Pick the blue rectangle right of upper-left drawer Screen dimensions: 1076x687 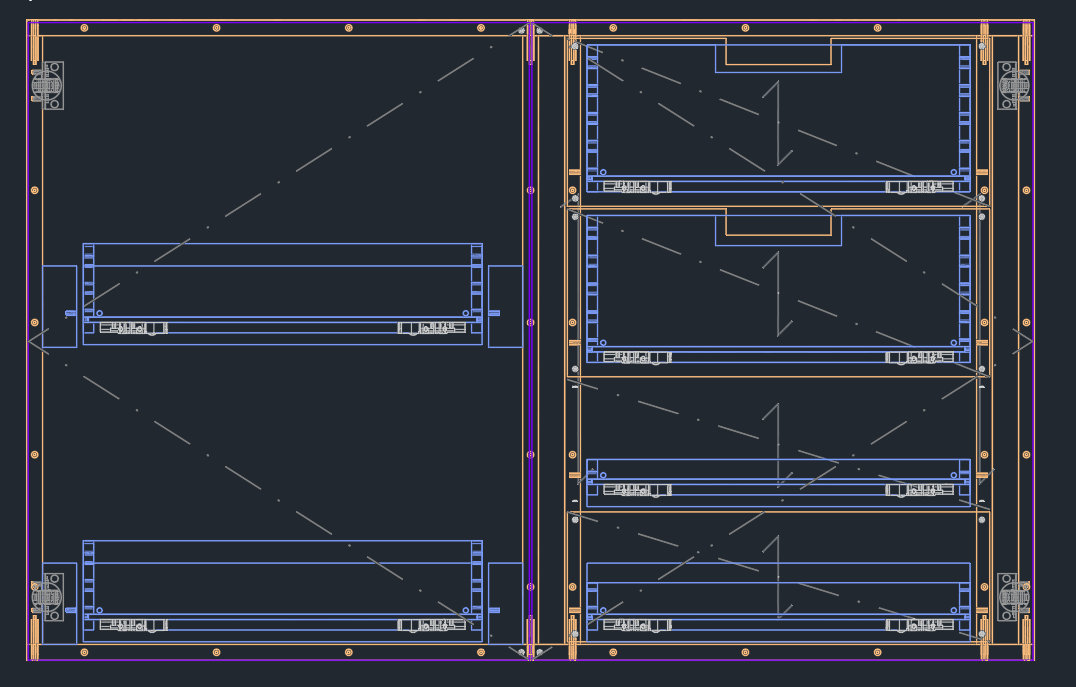click(505, 306)
